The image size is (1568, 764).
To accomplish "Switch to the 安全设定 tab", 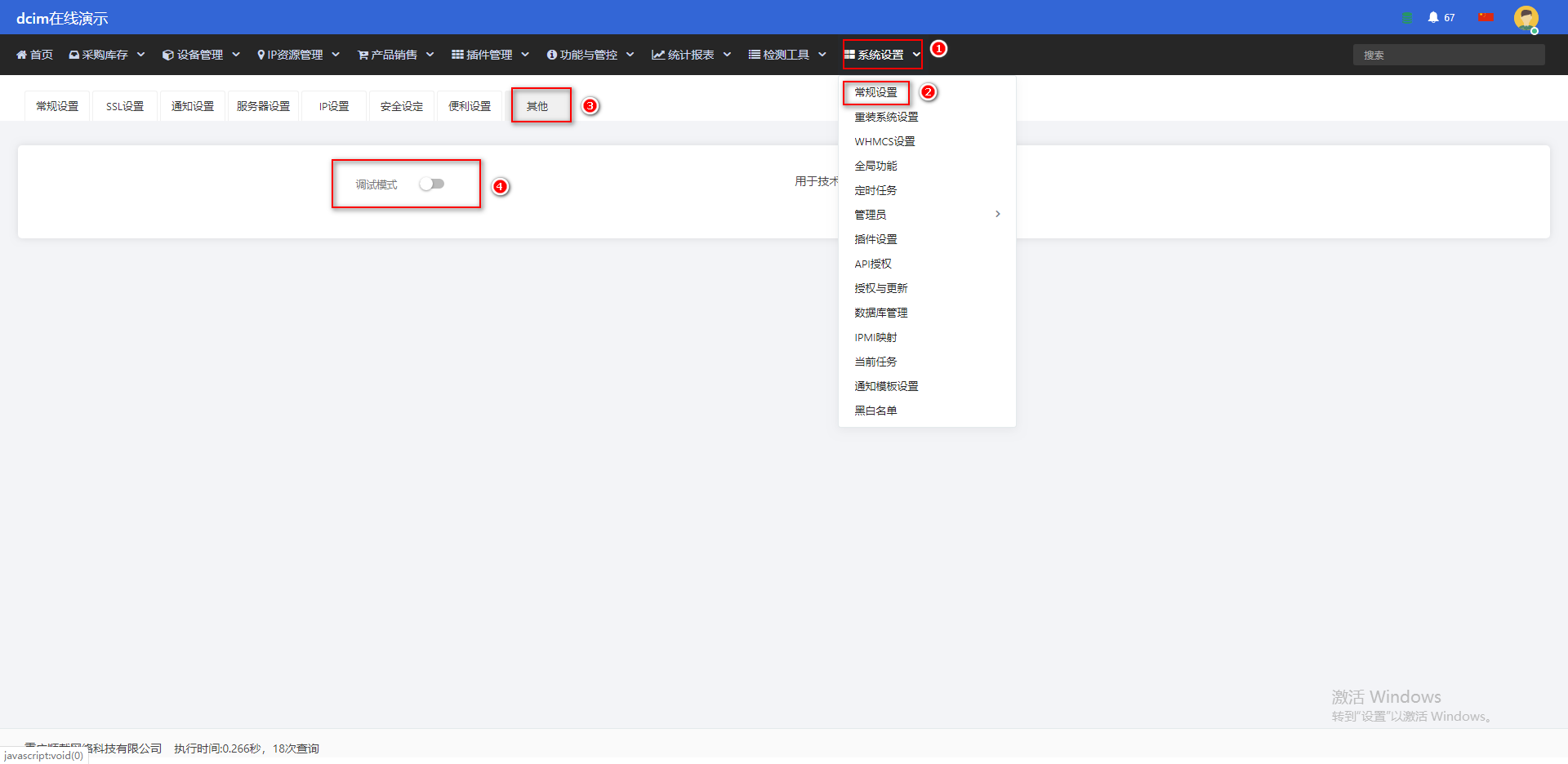I will tap(402, 106).
